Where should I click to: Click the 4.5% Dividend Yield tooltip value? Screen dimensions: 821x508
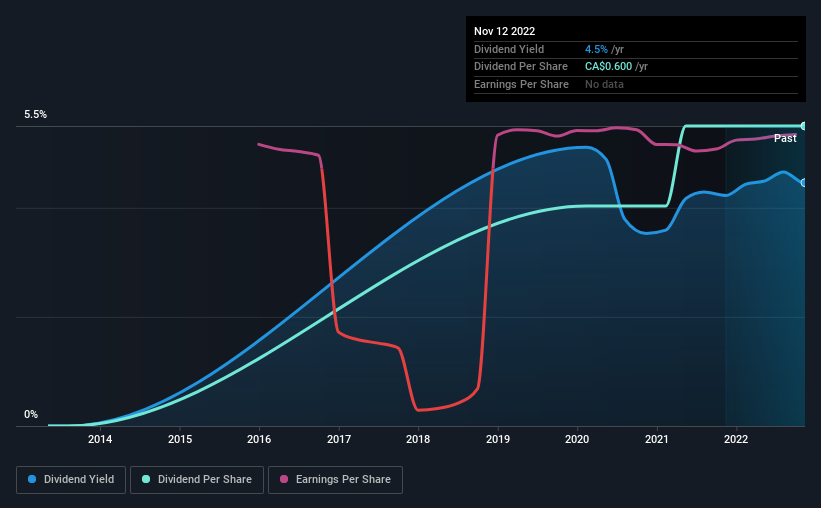596,49
